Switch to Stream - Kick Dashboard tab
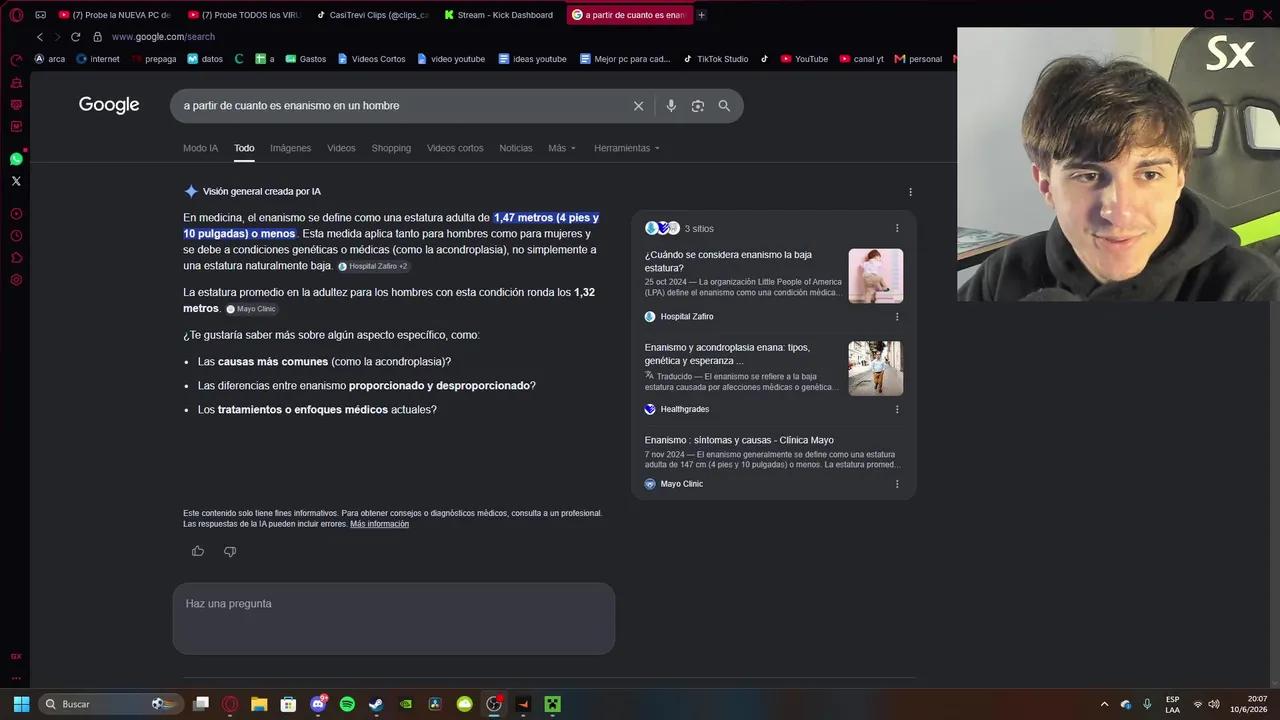1280x720 pixels. [499, 15]
